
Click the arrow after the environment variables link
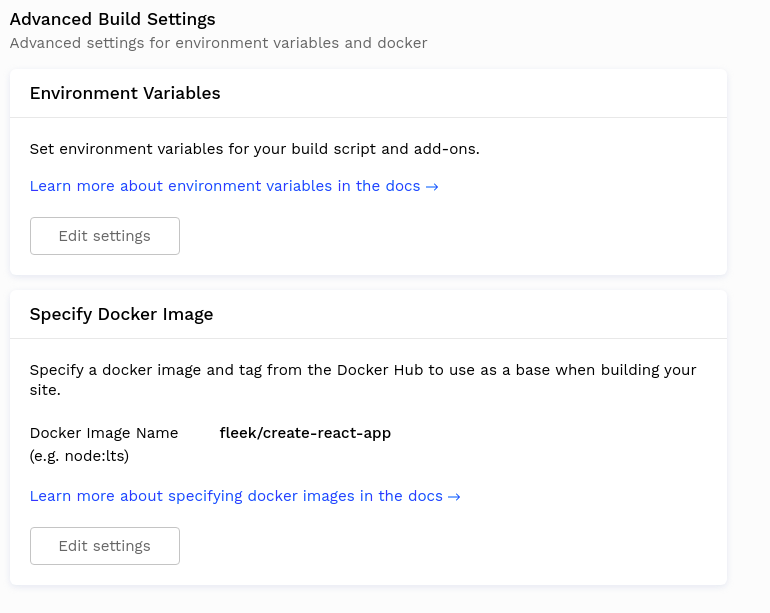pyautogui.click(x=432, y=186)
